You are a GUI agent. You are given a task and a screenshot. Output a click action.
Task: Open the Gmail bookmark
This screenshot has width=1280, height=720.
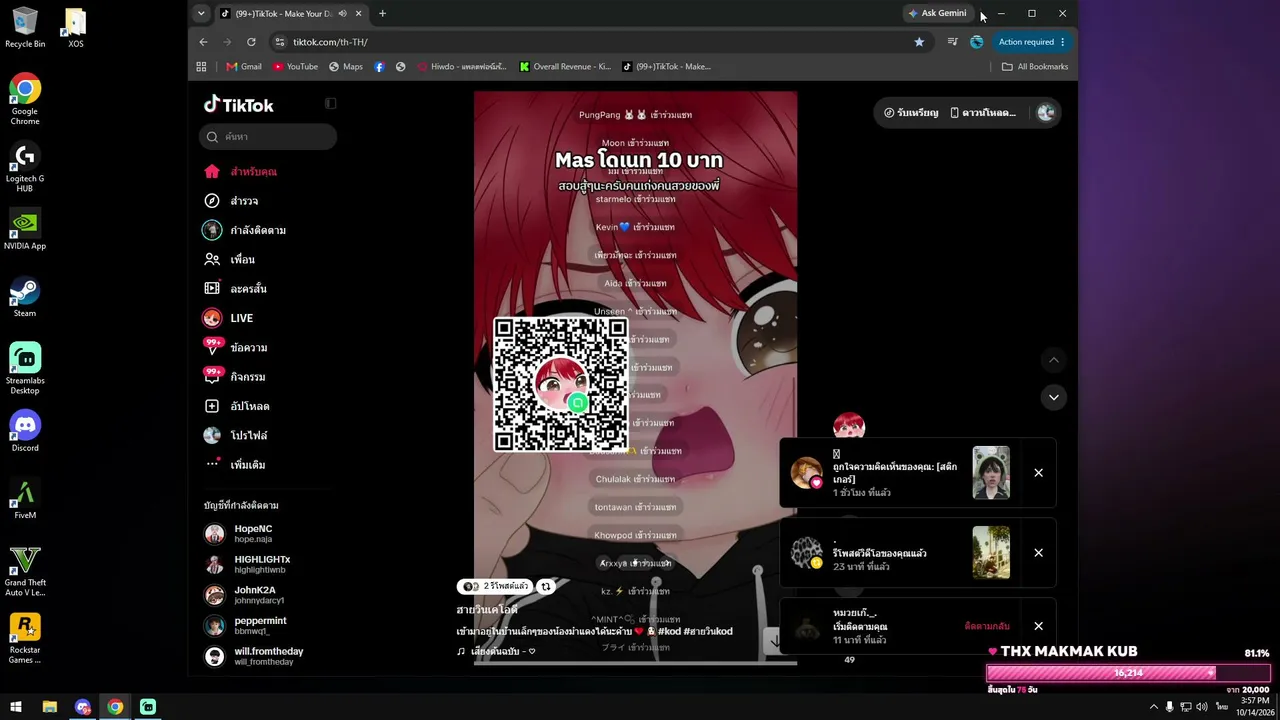click(244, 66)
